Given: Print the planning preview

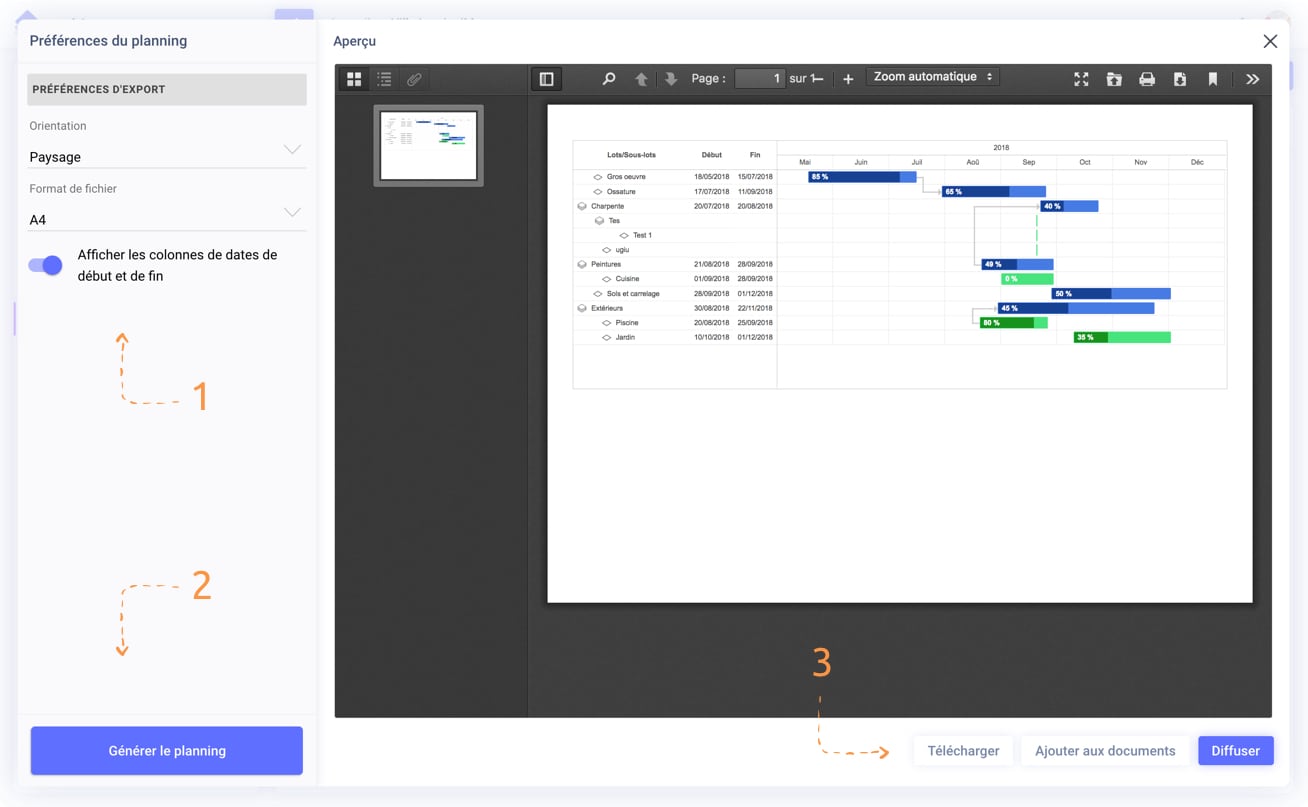Looking at the screenshot, I should (1147, 79).
